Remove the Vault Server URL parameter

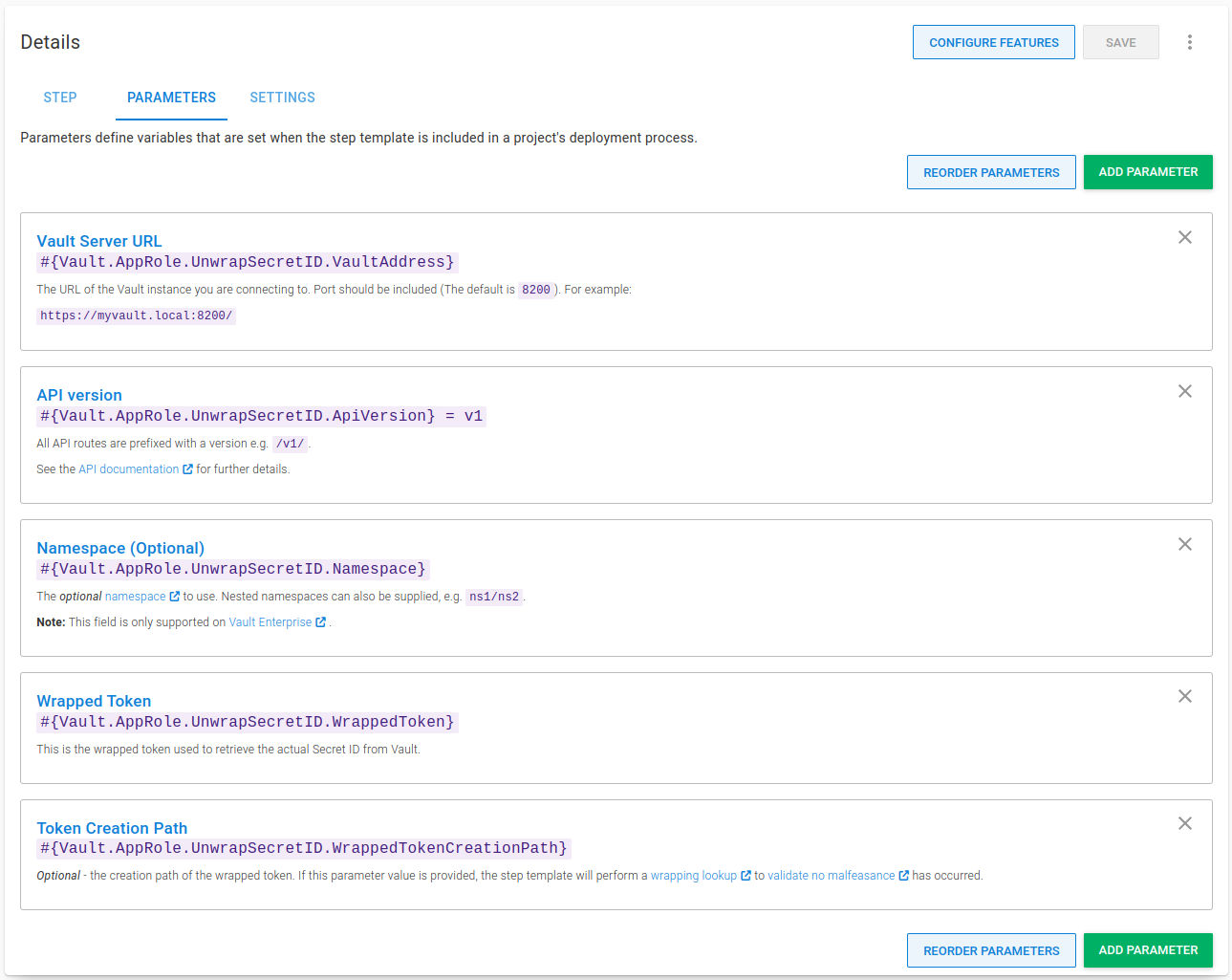pyautogui.click(x=1184, y=238)
